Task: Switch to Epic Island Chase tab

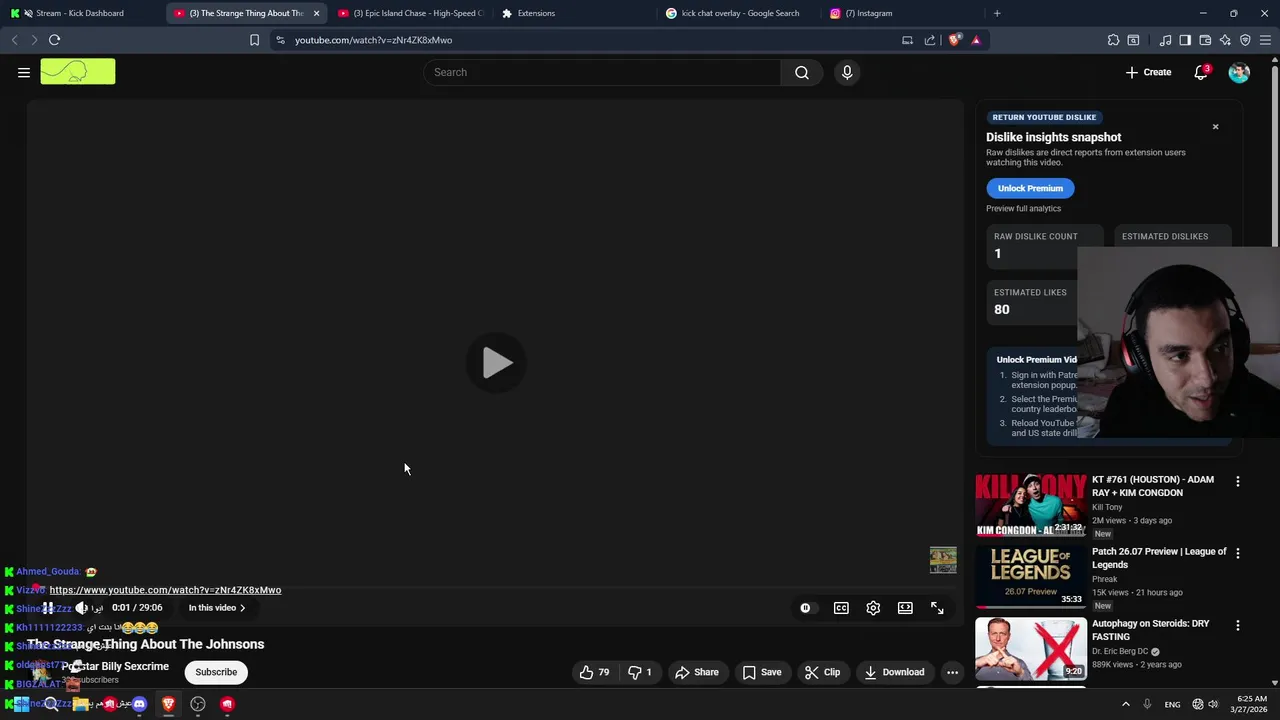Action: pos(410,13)
